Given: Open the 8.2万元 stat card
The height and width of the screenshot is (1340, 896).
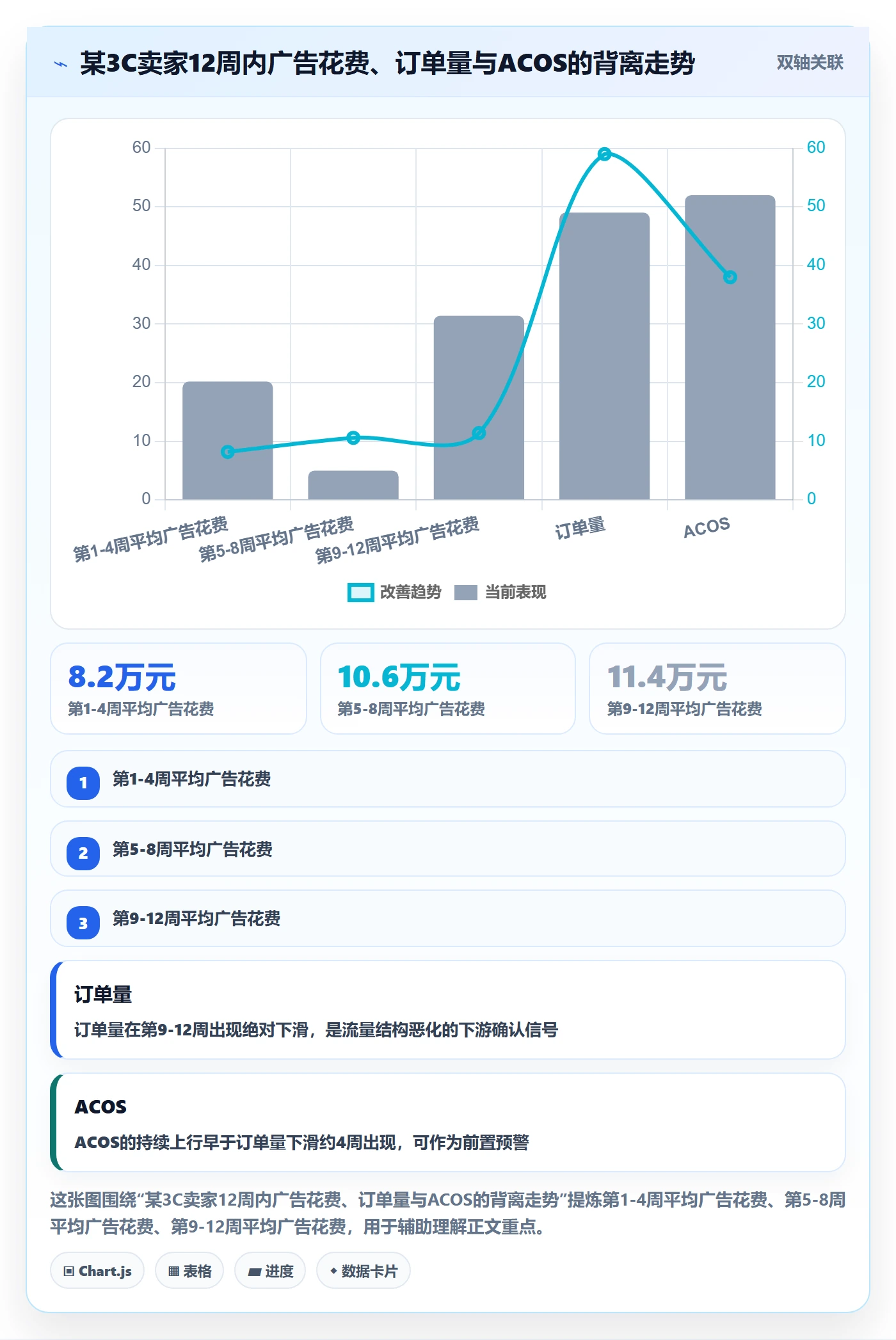Looking at the screenshot, I should click(179, 689).
